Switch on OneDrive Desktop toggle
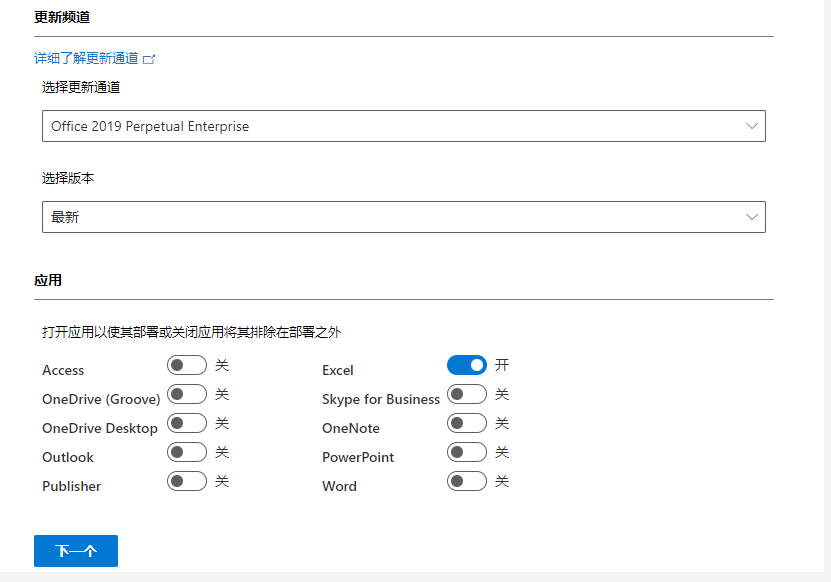The image size is (831, 582). 187,423
